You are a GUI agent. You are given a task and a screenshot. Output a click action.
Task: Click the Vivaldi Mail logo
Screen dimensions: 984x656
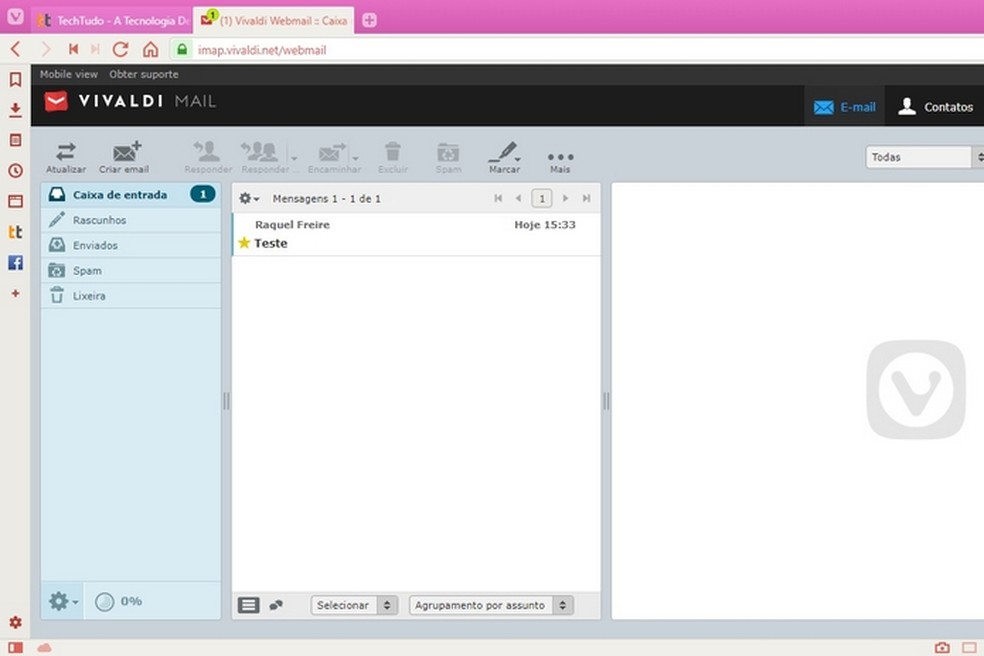(130, 101)
